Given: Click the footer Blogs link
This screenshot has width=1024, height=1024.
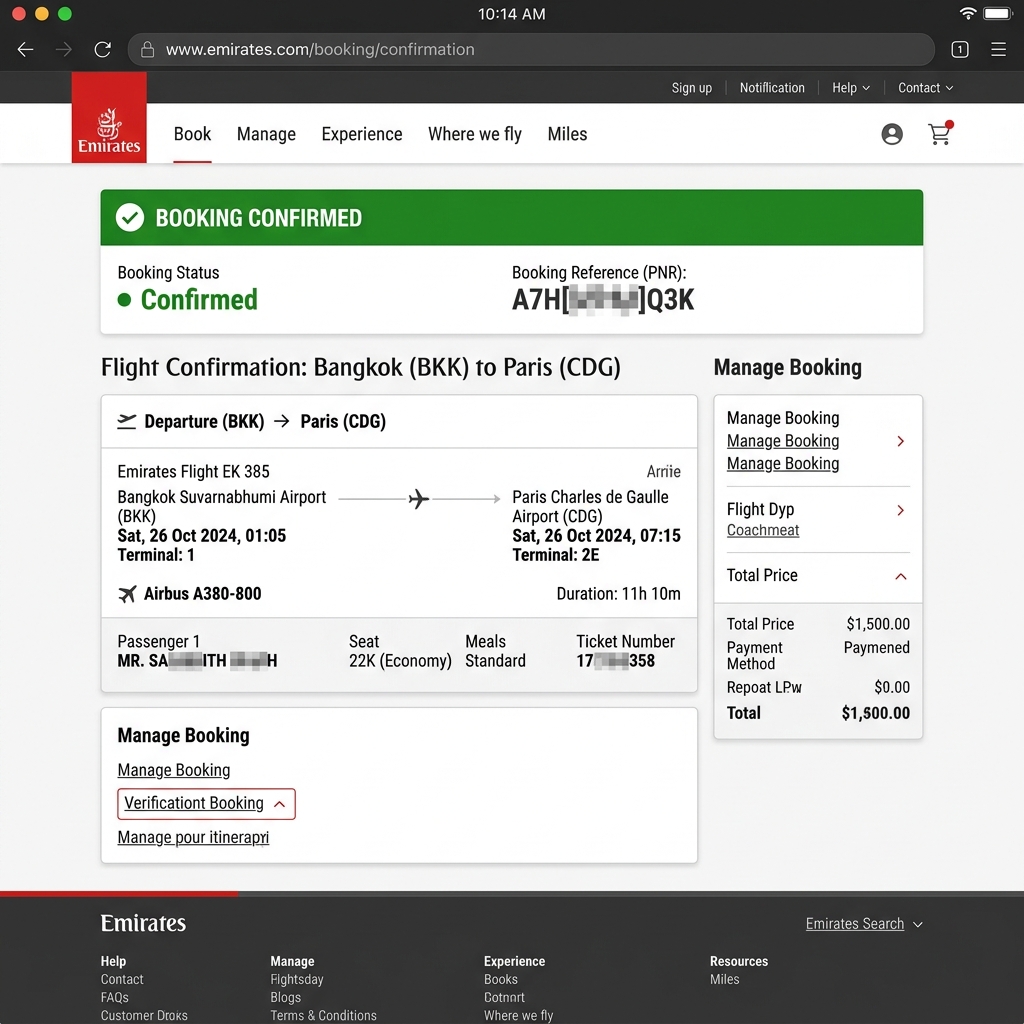Looking at the screenshot, I should click(x=285, y=997).
